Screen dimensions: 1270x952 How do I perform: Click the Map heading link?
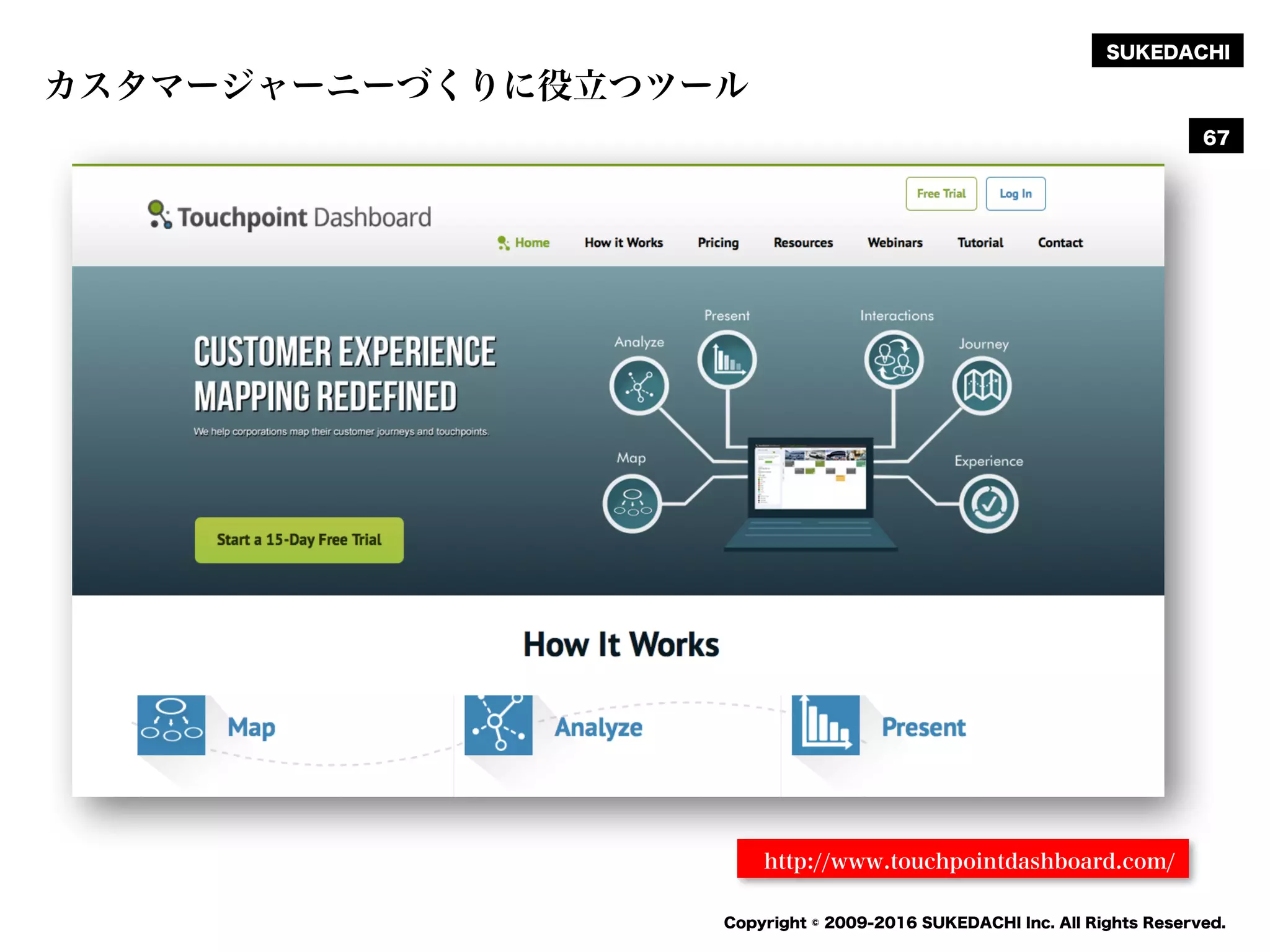tap(251, 727)
